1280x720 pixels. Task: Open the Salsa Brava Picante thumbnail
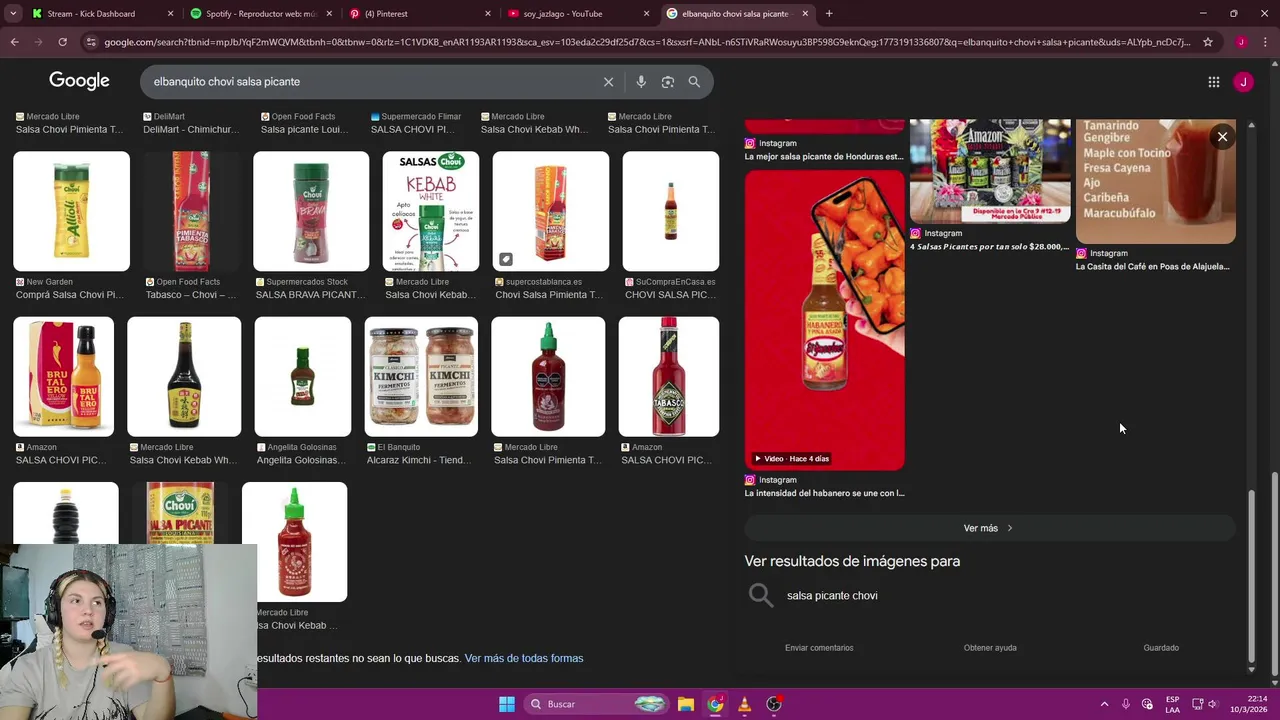click(x=311, y=211)
